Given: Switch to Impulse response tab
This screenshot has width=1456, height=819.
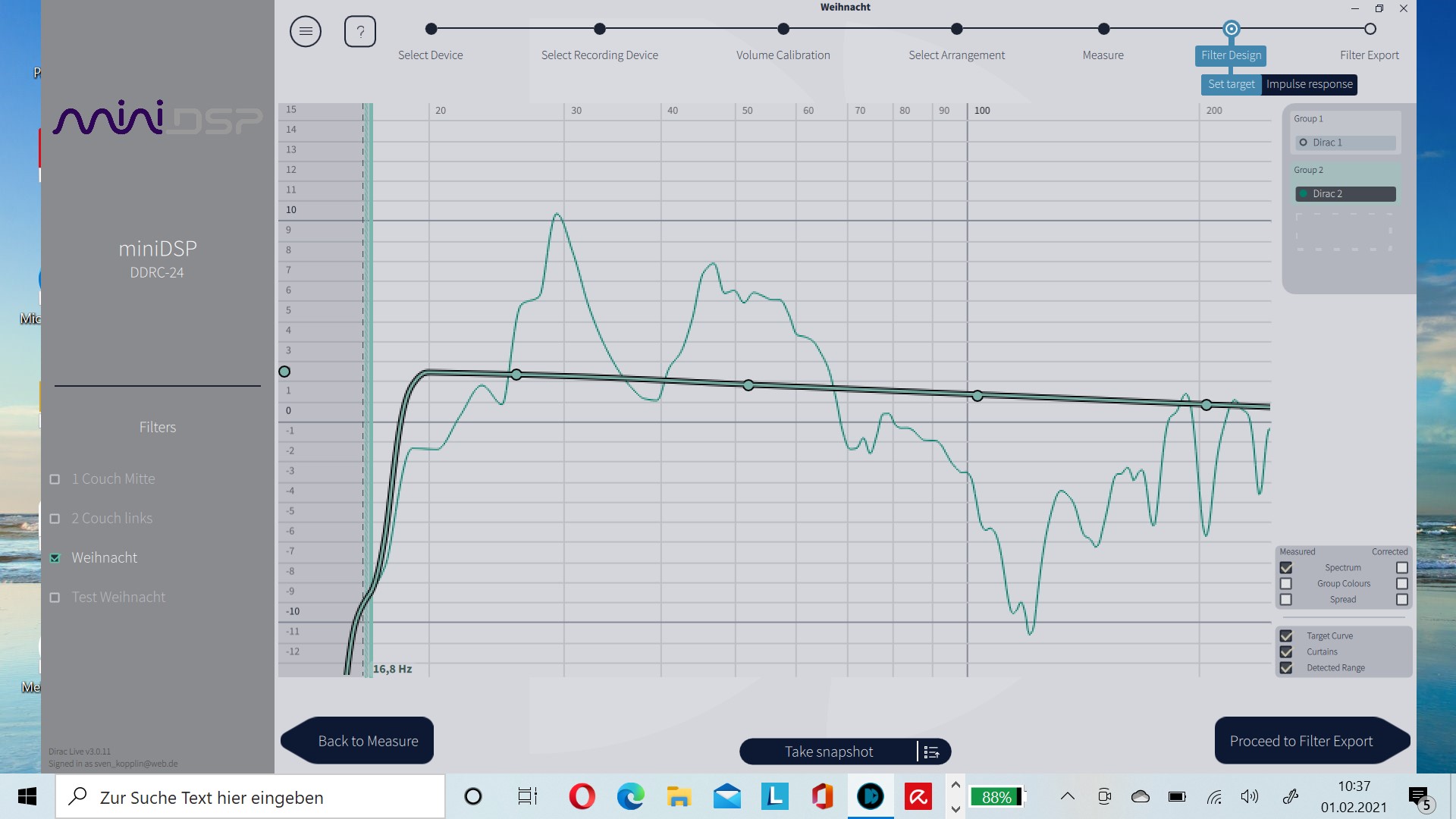Looking at the screenshot, I should tap(1309, 84).
